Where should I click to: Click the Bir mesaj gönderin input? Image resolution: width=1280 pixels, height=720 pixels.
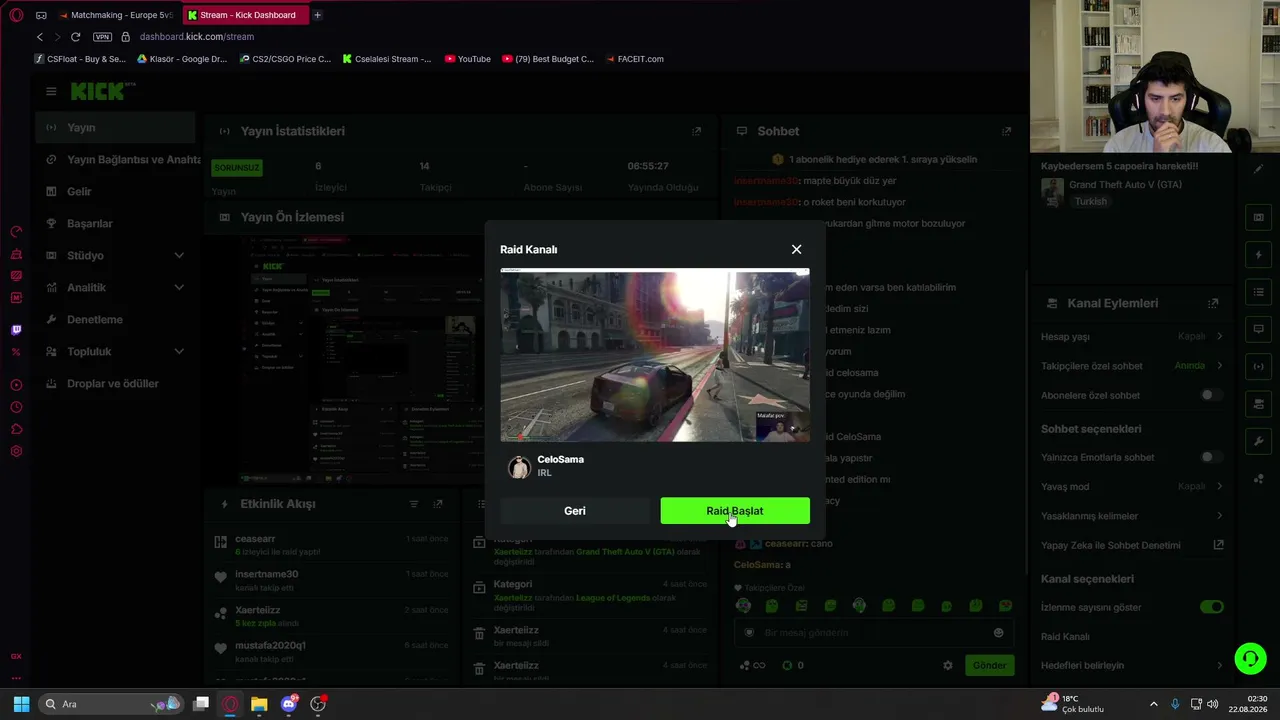[873, 632]
